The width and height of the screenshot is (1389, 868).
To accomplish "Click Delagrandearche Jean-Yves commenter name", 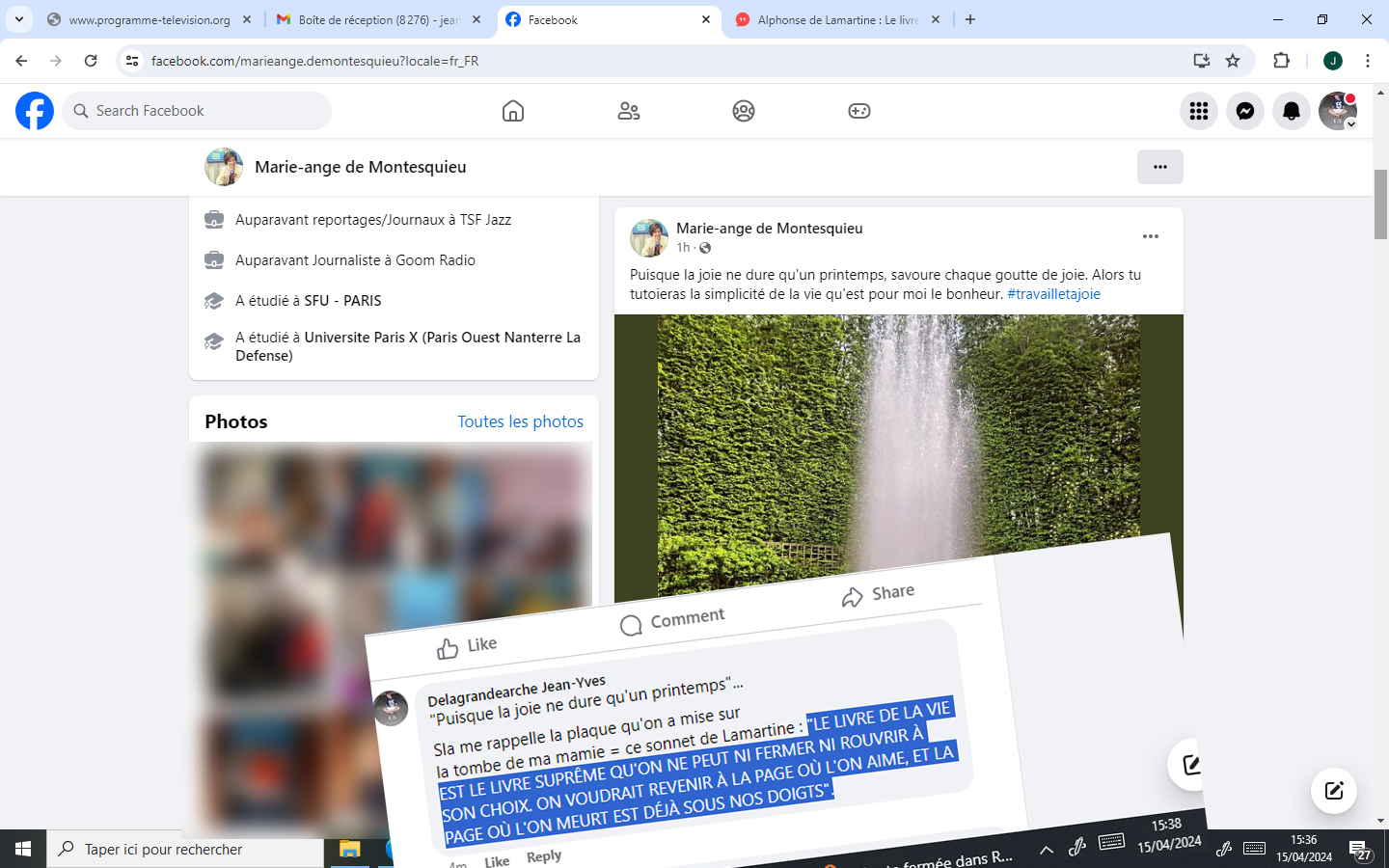I will [x=516, y=692].
